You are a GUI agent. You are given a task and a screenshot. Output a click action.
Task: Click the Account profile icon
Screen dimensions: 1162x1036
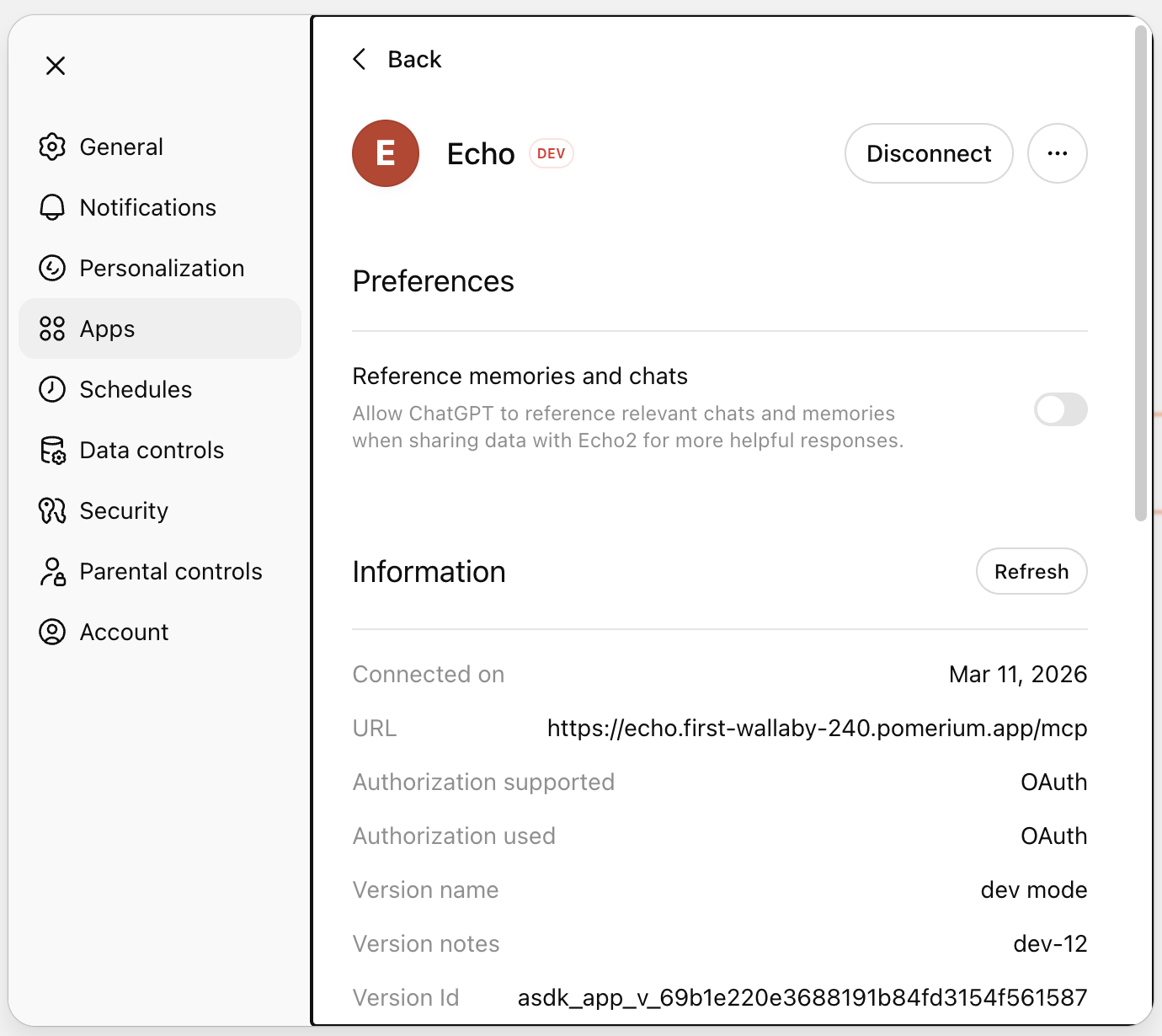tap(51, 632)
